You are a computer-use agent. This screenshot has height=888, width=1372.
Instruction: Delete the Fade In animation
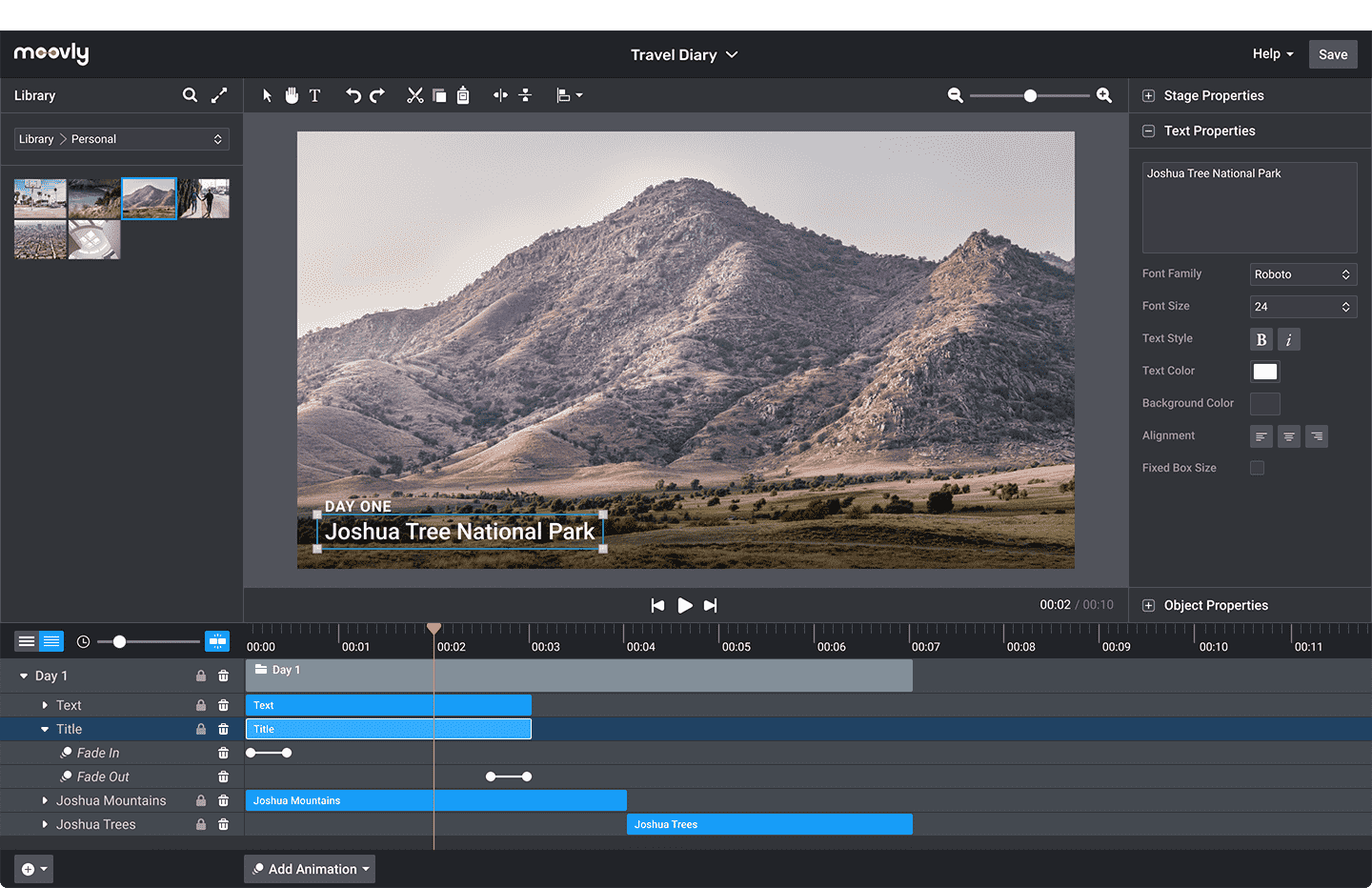click(223, 753)
